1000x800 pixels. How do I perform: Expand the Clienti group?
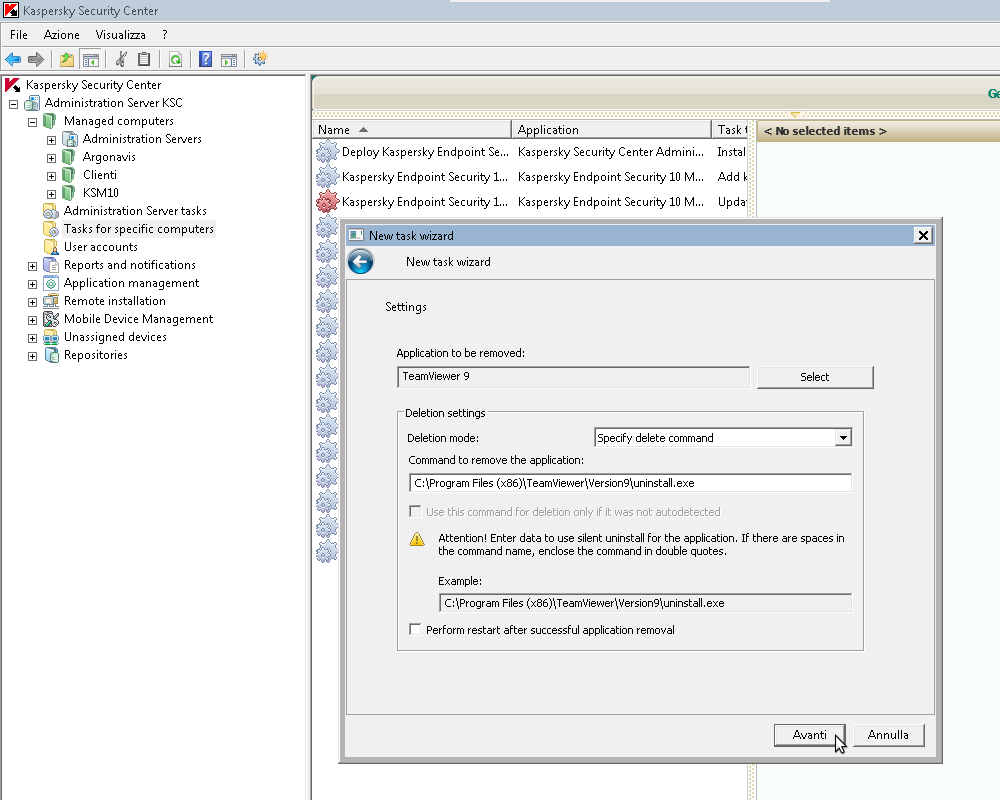52,175
